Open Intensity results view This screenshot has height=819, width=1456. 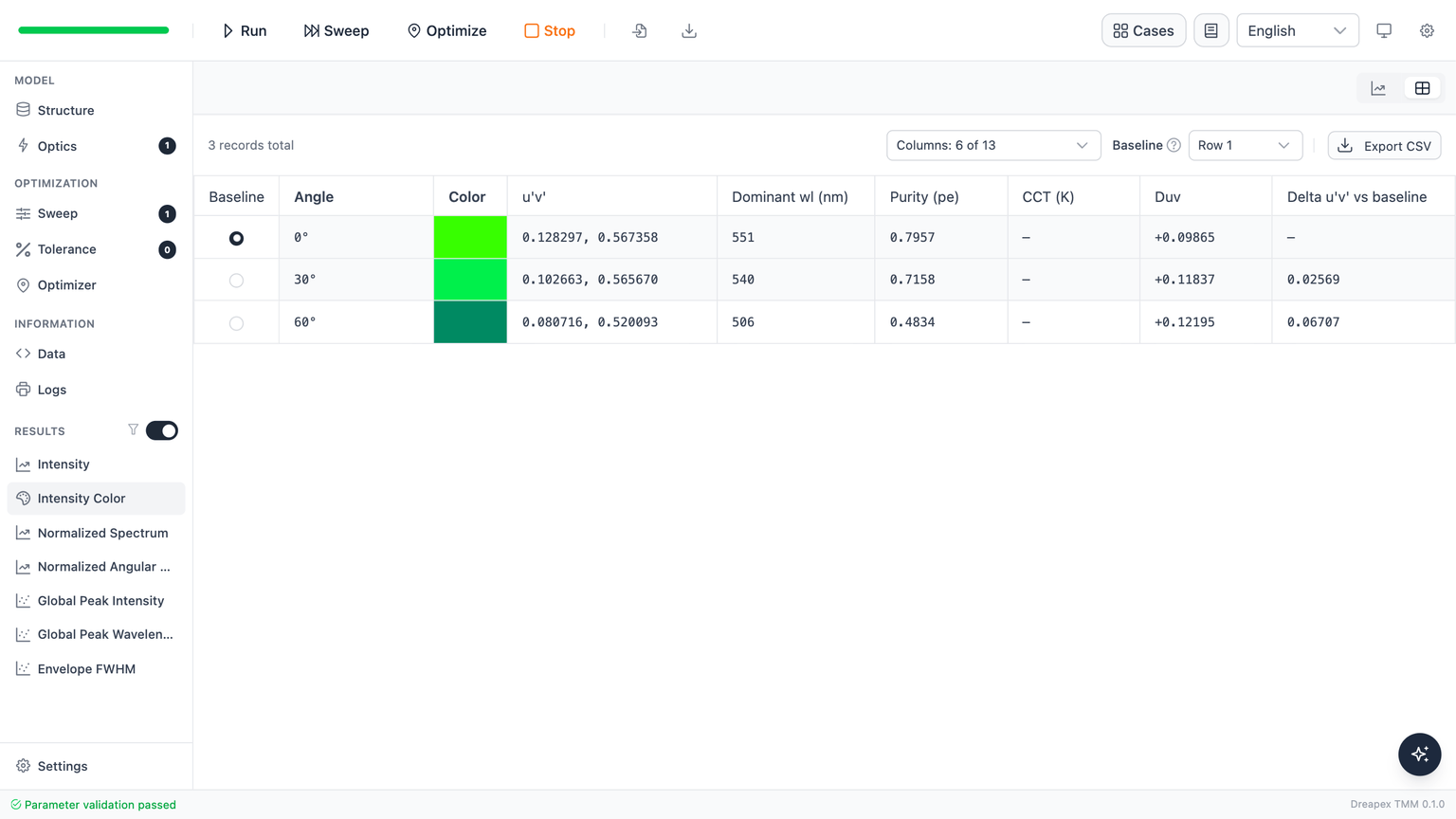[x=96, y=464]
